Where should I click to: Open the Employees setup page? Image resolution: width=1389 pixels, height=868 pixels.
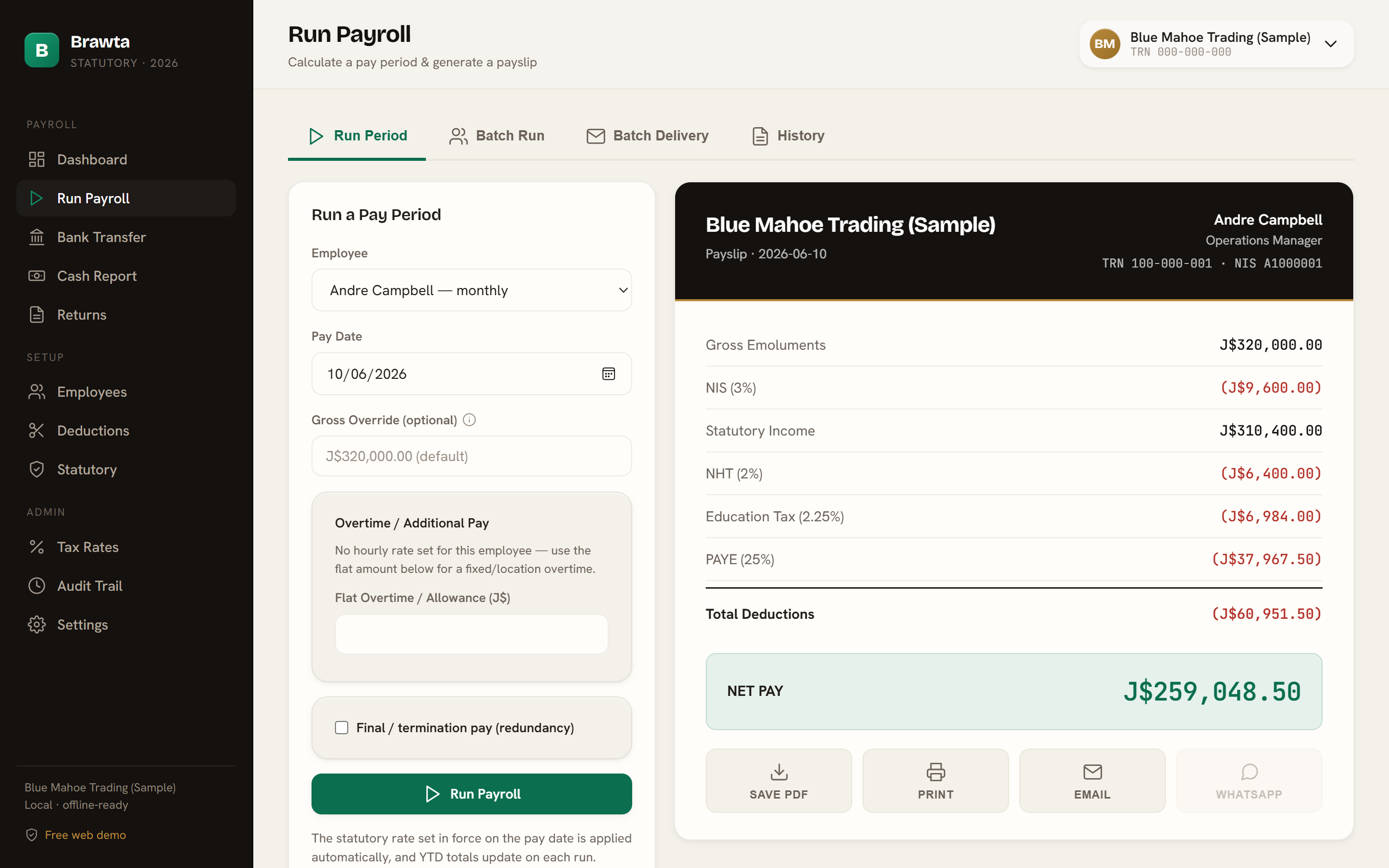point(126,392)
